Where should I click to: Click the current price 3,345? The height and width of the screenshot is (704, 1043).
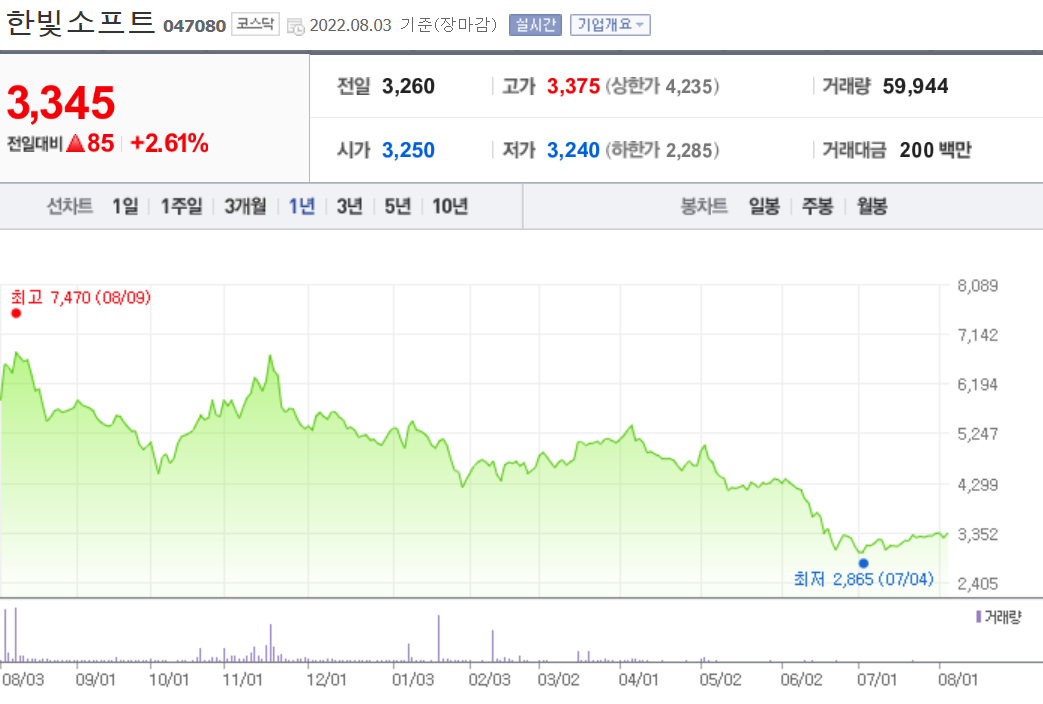pyautogui.click(x=61, y=103)
